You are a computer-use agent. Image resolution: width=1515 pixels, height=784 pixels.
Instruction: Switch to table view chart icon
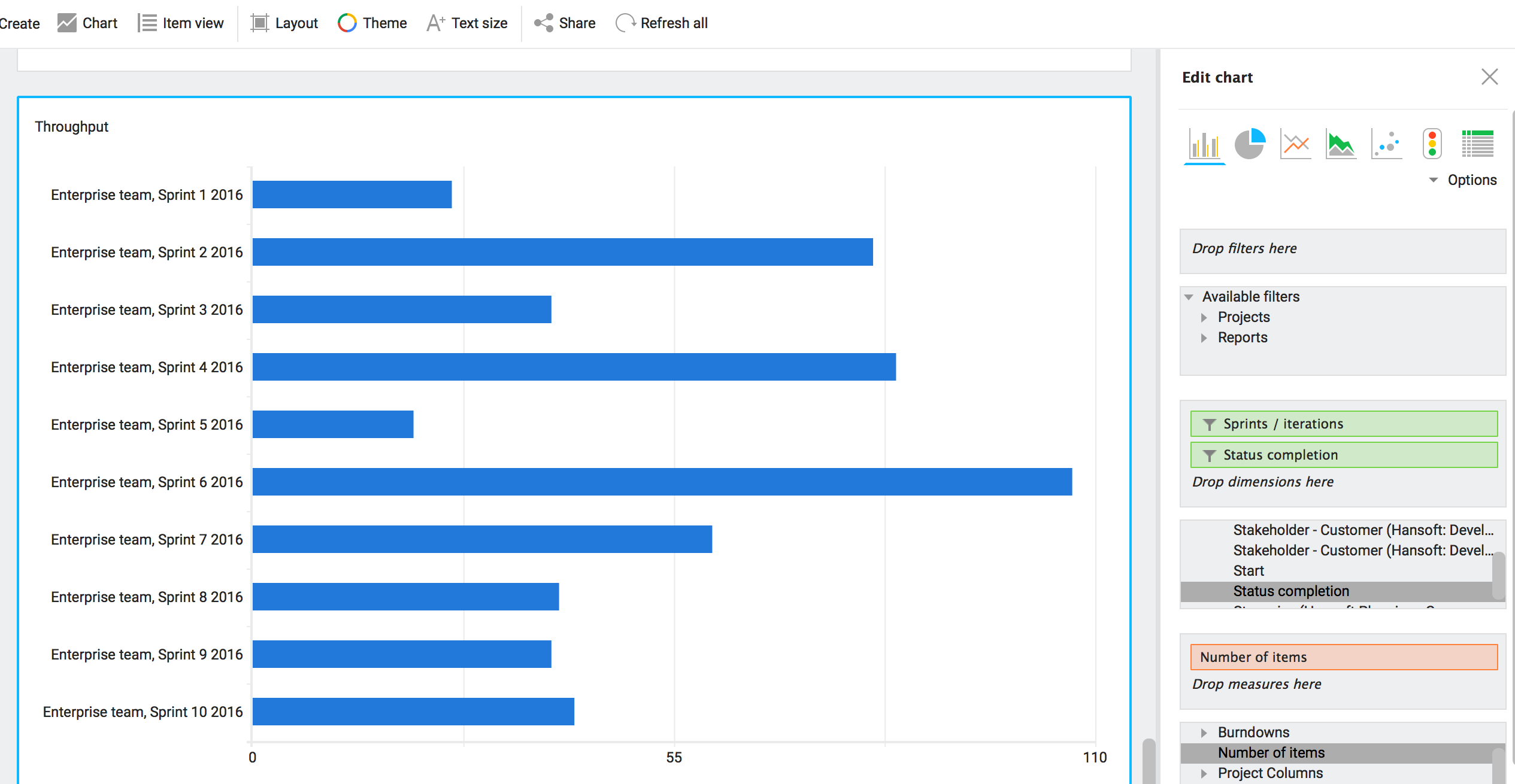[x=1477, y=144]
